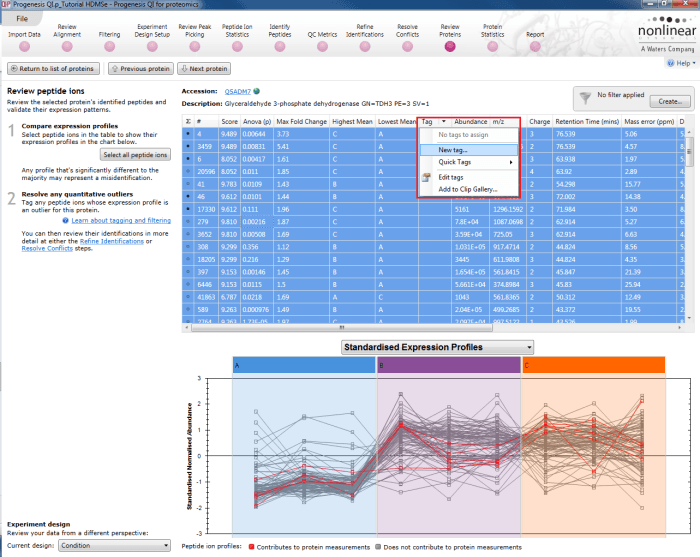Click the filter funnel icon
This screenshot has height=557, width=700.
point(585,98)
